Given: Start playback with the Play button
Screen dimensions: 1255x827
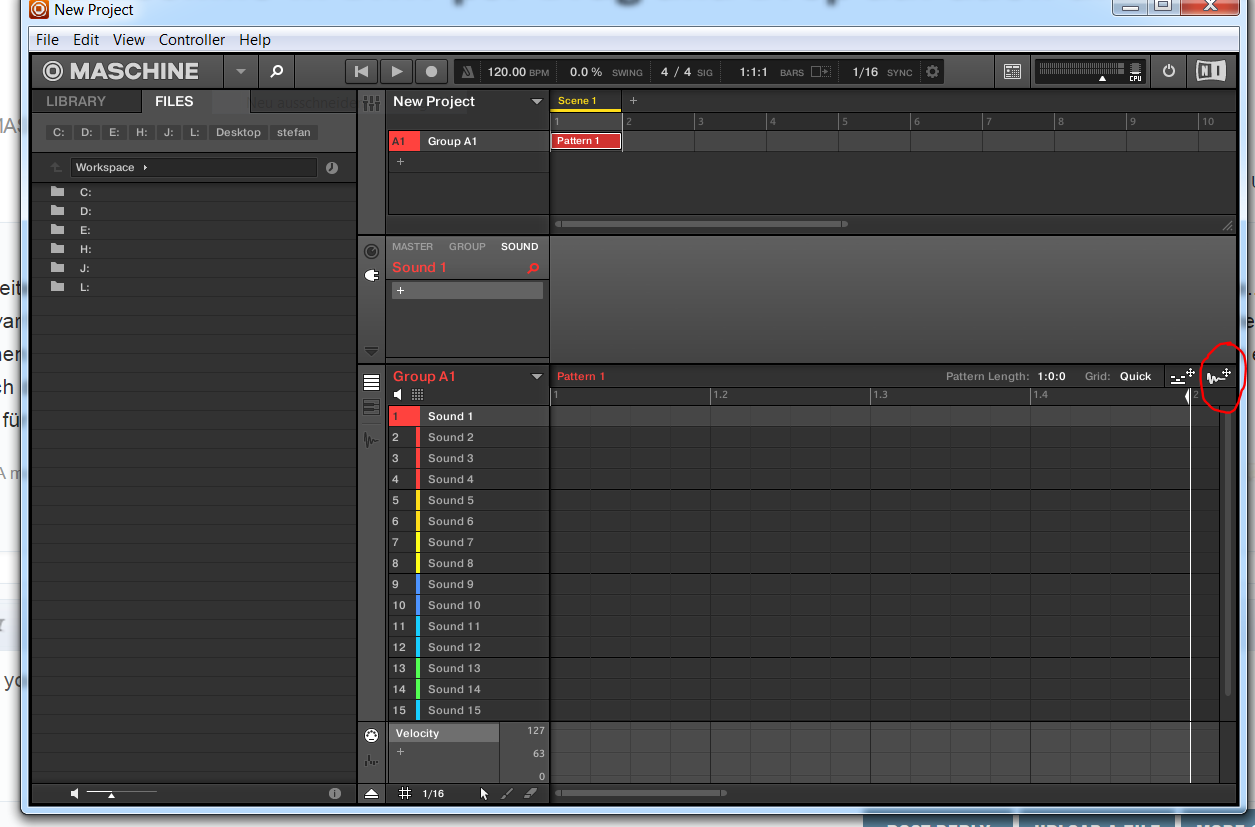Looking at the screenshot, I should [397, 72].
